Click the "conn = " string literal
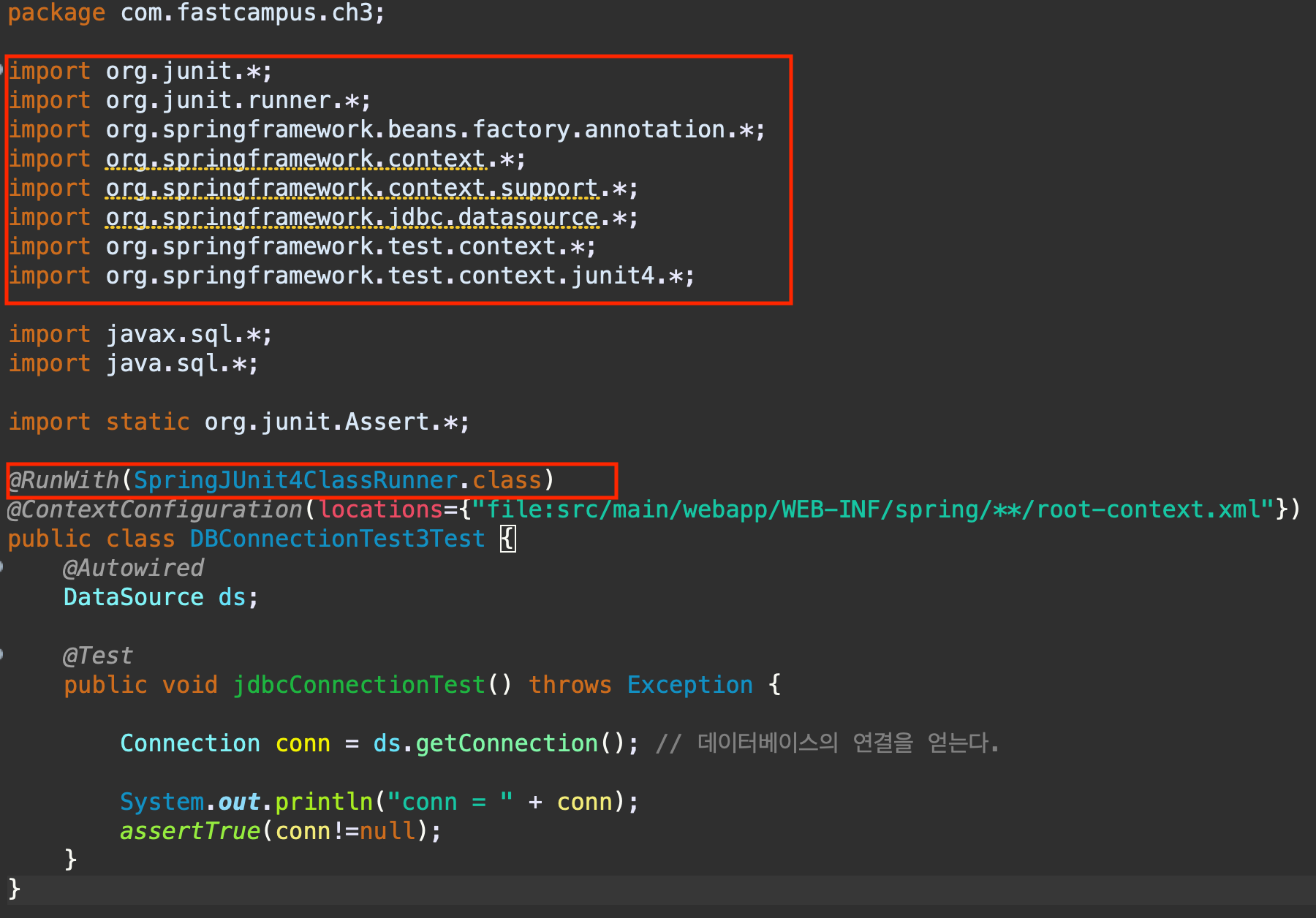 450,803
